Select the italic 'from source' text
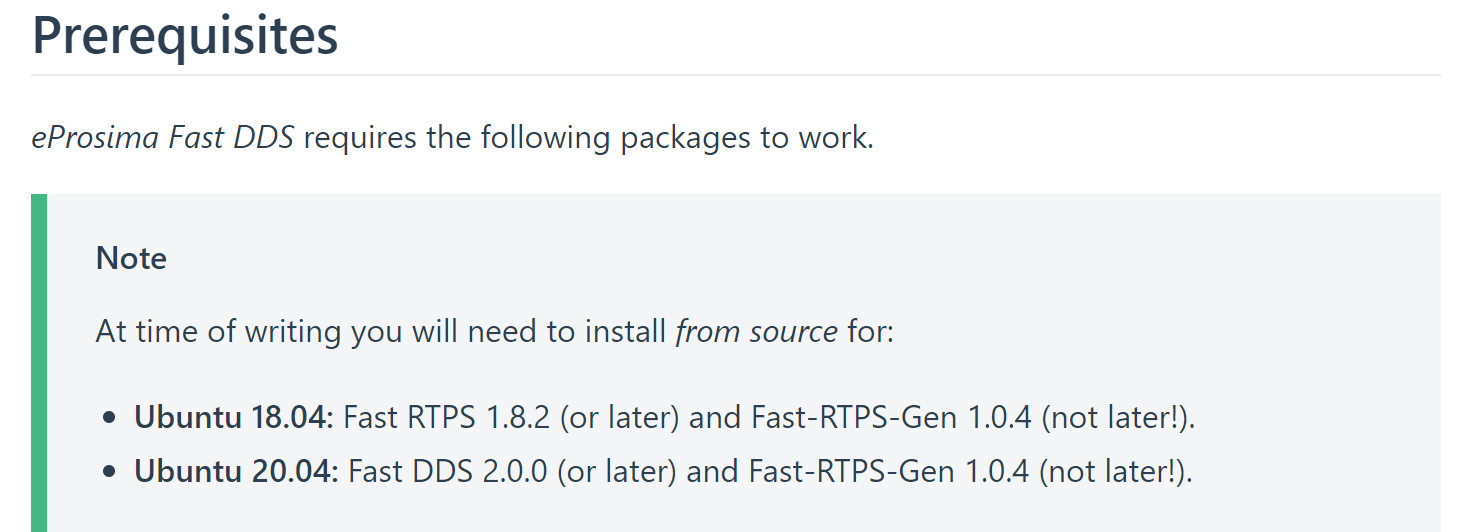Screen dimensions: 1458x532 [x=757, y=331]
